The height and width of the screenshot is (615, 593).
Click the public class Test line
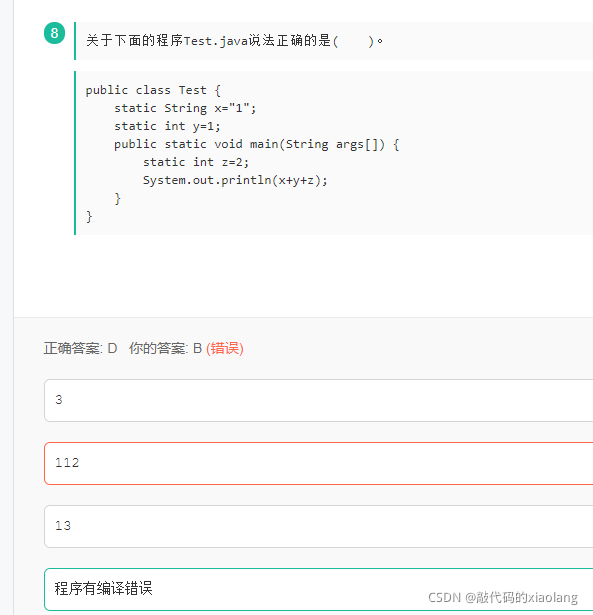[x=153, y=91]
